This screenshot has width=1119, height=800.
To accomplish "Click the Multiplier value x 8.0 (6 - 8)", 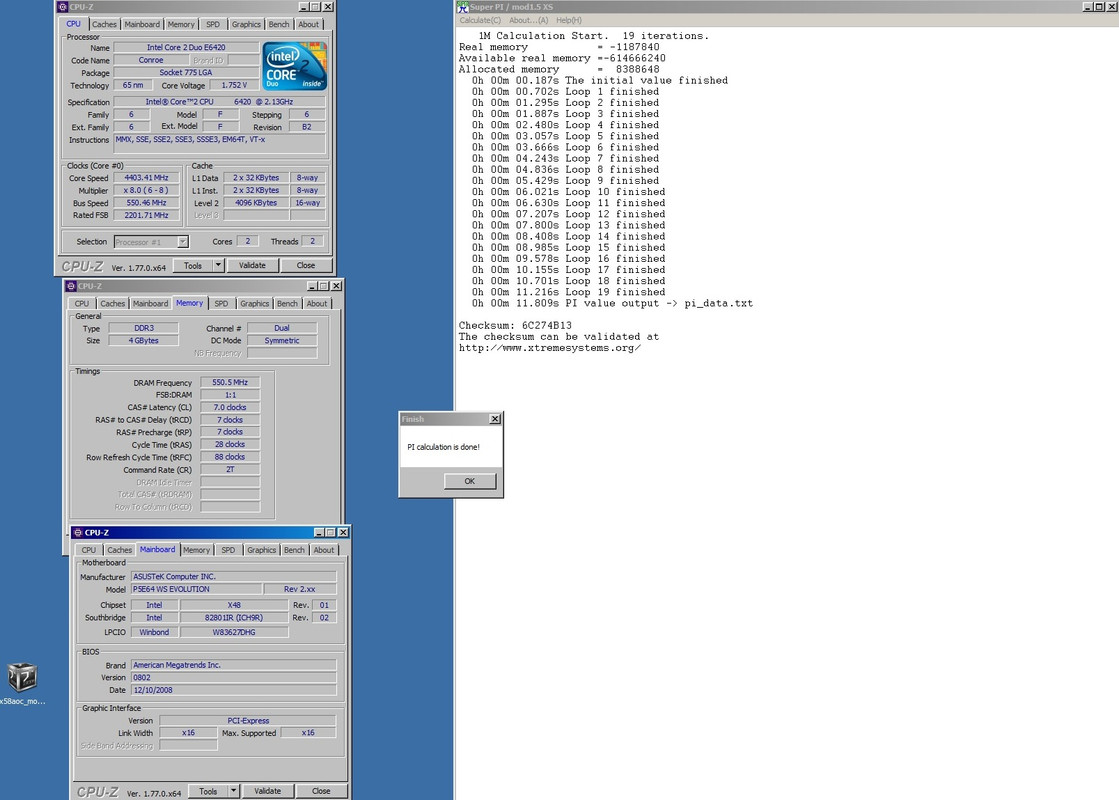I will [146, 191].
